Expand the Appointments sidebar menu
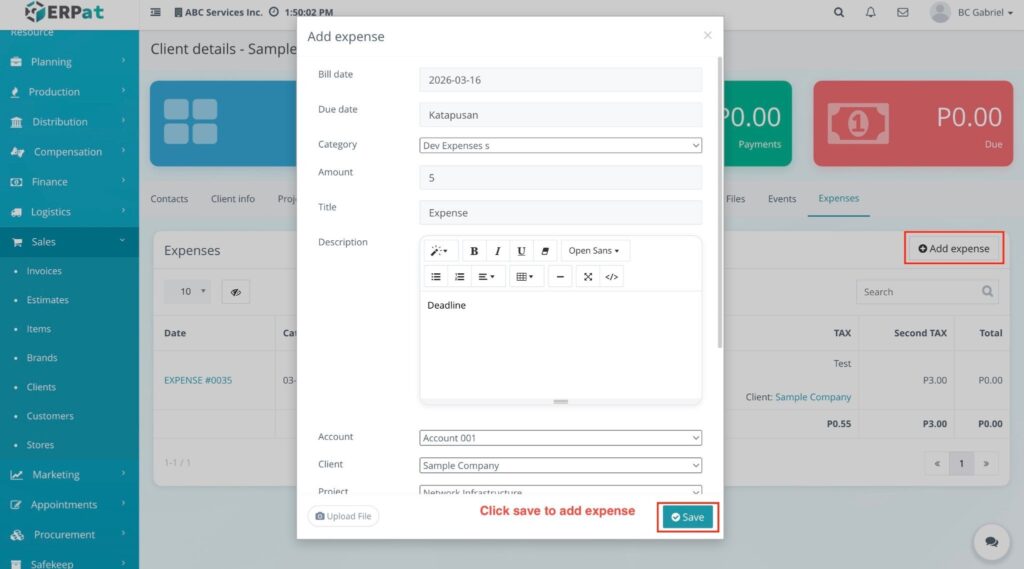 (x=69, y=504)
